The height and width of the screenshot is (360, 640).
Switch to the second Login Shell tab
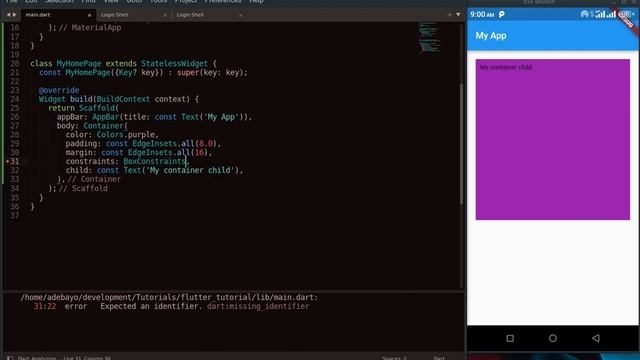pos(208,15)
